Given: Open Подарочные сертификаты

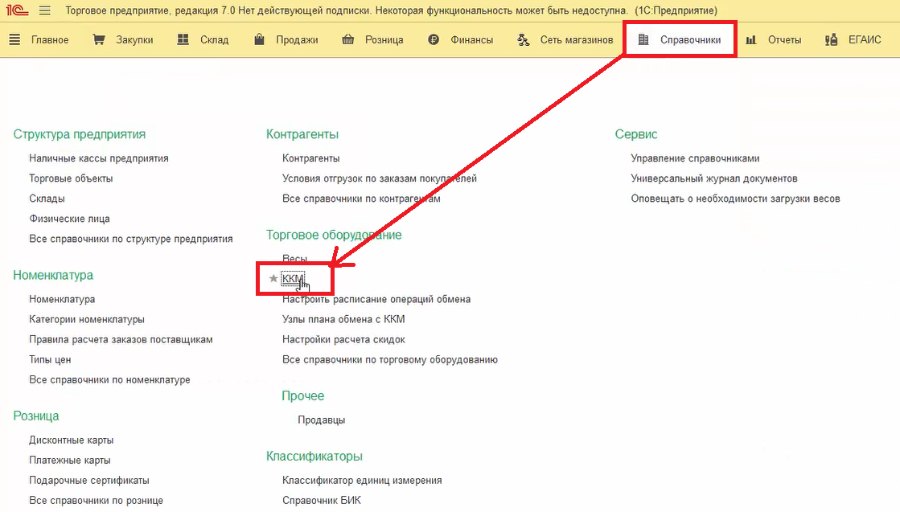Looking at the screenshot, I should pyautogui.click(x=89, y=480).
